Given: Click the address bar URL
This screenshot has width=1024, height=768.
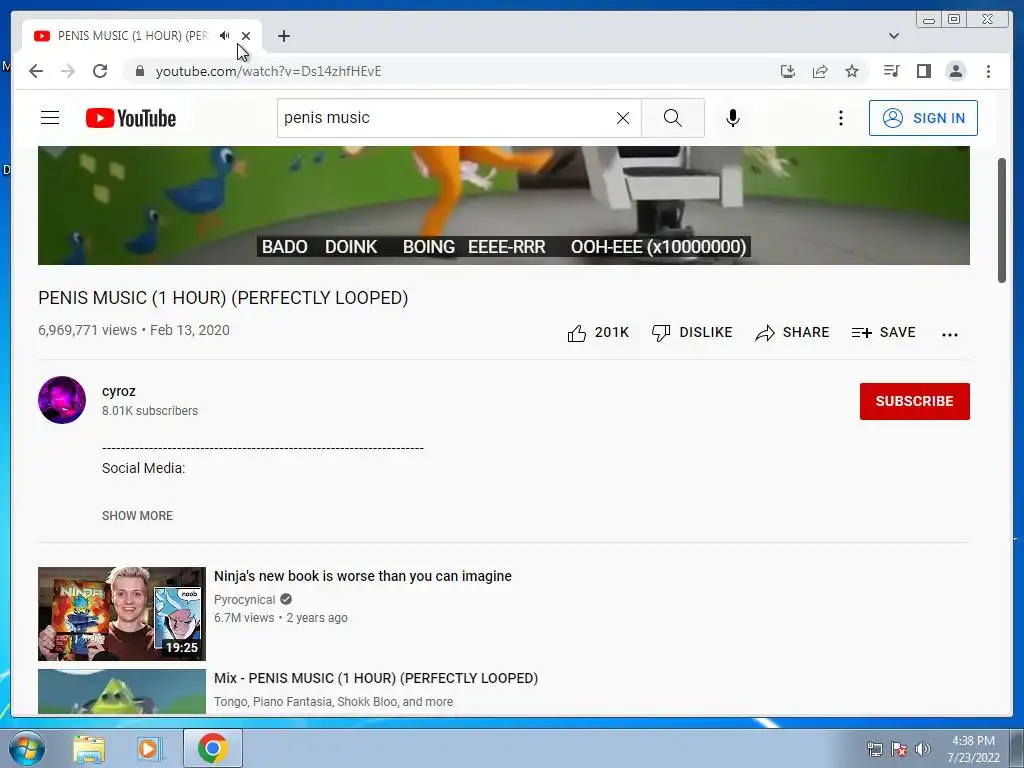Looking at the screenshot, I should point(268,71).
